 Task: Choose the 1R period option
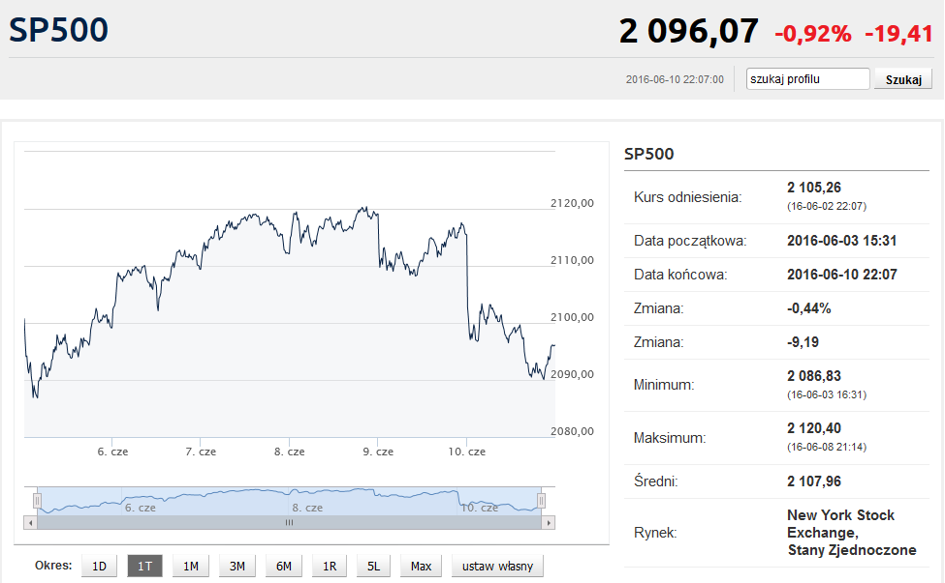(x=329, y=566)
